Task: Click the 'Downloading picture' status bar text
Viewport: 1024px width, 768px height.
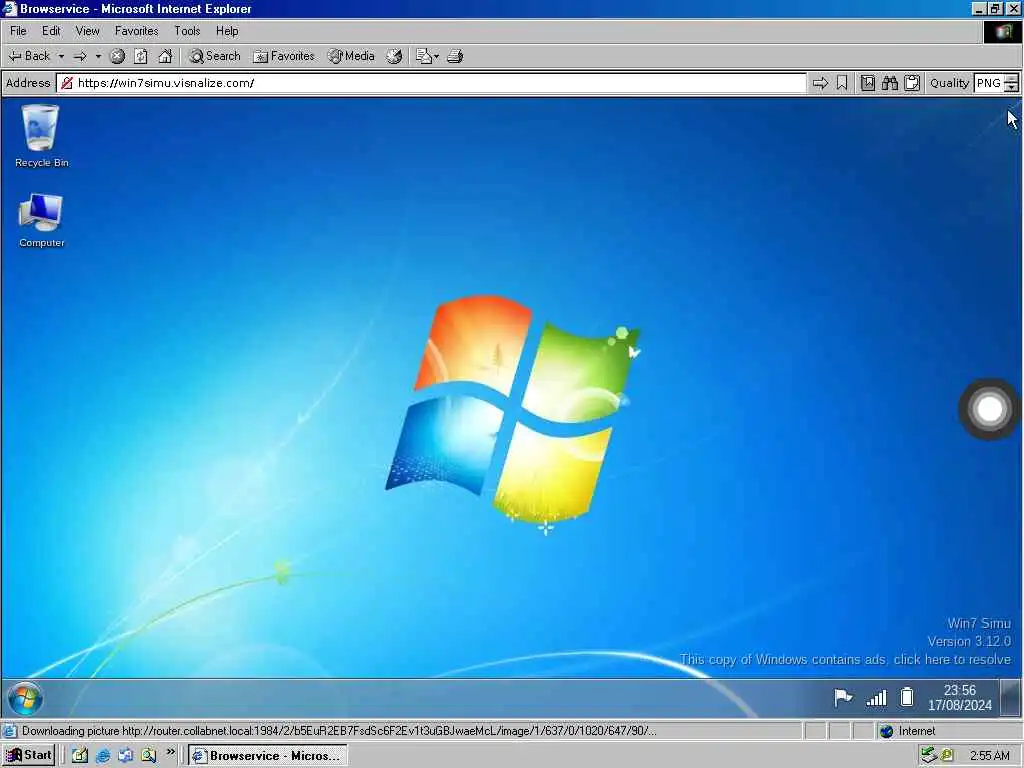Action: (339, 731)
